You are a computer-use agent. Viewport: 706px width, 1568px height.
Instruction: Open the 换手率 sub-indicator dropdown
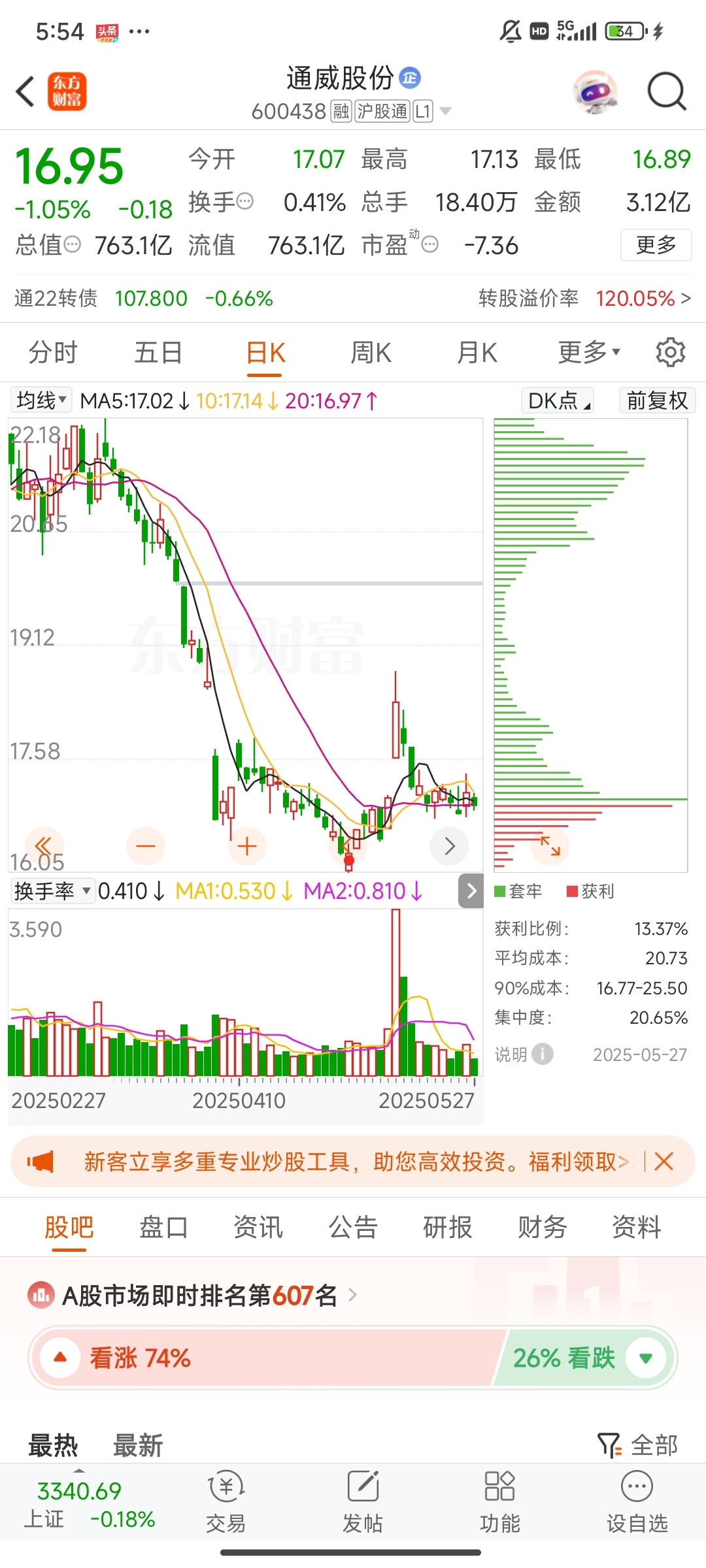point(53,890)
